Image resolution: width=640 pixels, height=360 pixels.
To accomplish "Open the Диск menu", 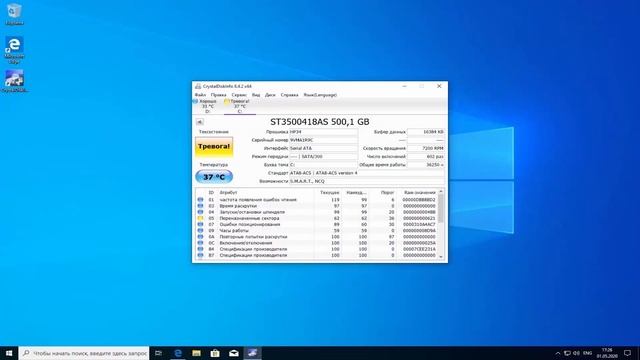I will [270, 95].
